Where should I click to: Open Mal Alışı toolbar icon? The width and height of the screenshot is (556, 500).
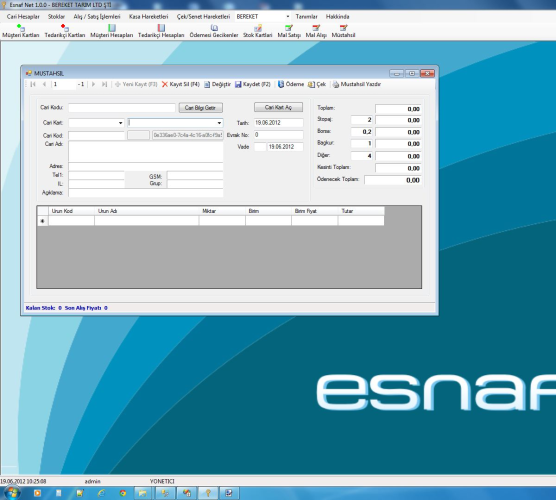pos(316,31)
